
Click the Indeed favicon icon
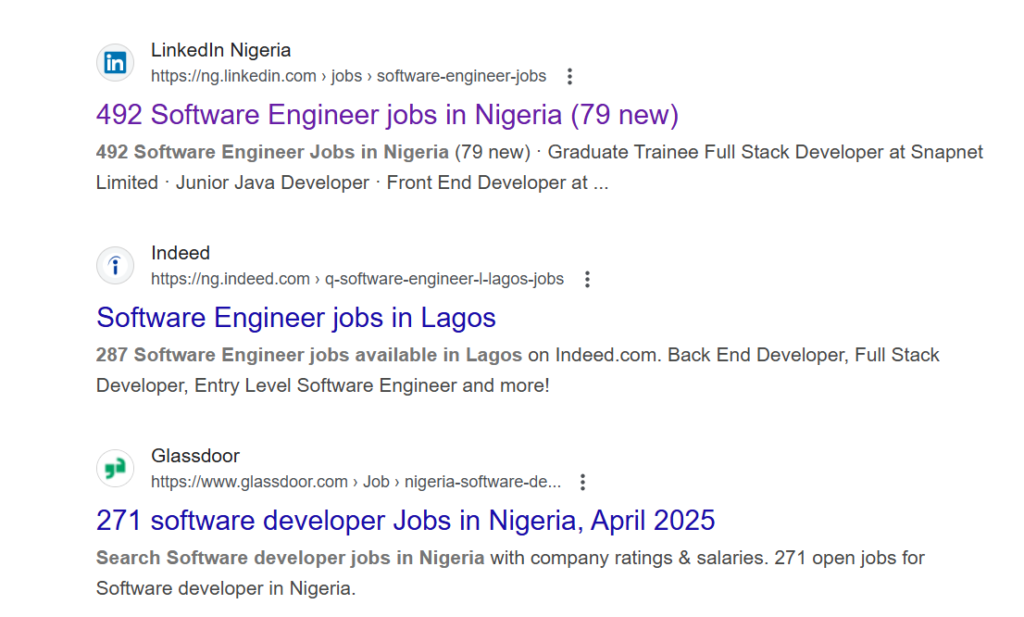click(116, 266)
